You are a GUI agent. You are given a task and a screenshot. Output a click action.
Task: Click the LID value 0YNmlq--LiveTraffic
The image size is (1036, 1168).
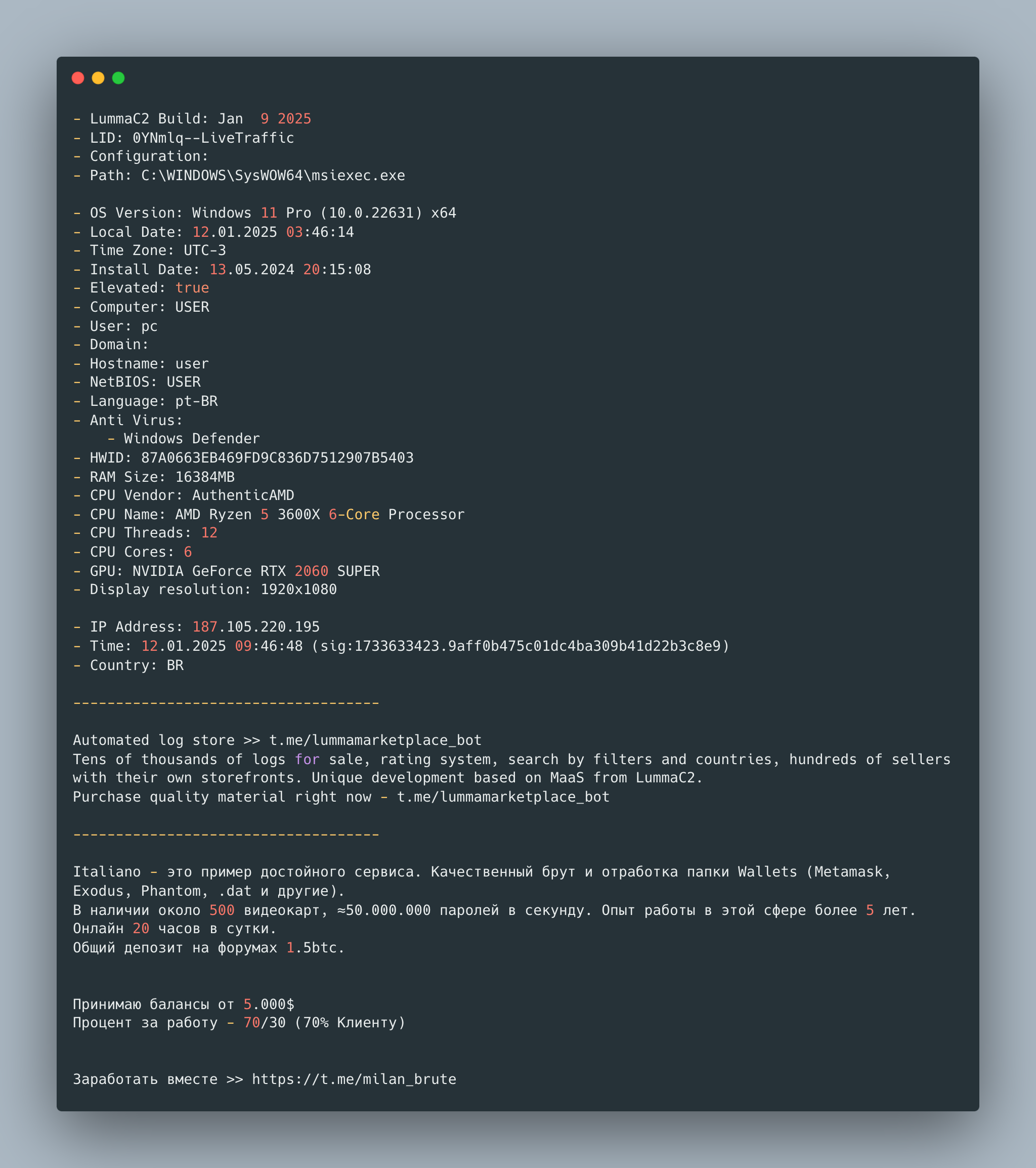pos(213,138)
